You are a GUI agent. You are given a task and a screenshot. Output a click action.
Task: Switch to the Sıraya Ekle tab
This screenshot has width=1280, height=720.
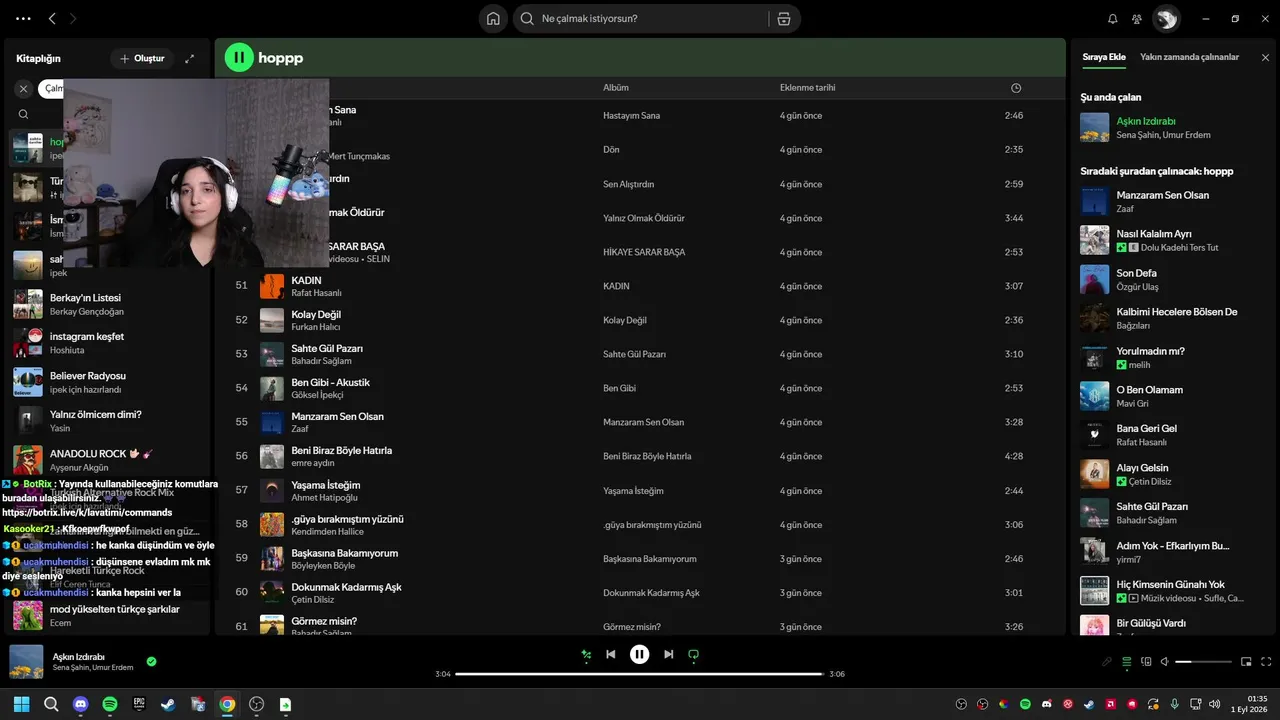[x=1104, y=57]
